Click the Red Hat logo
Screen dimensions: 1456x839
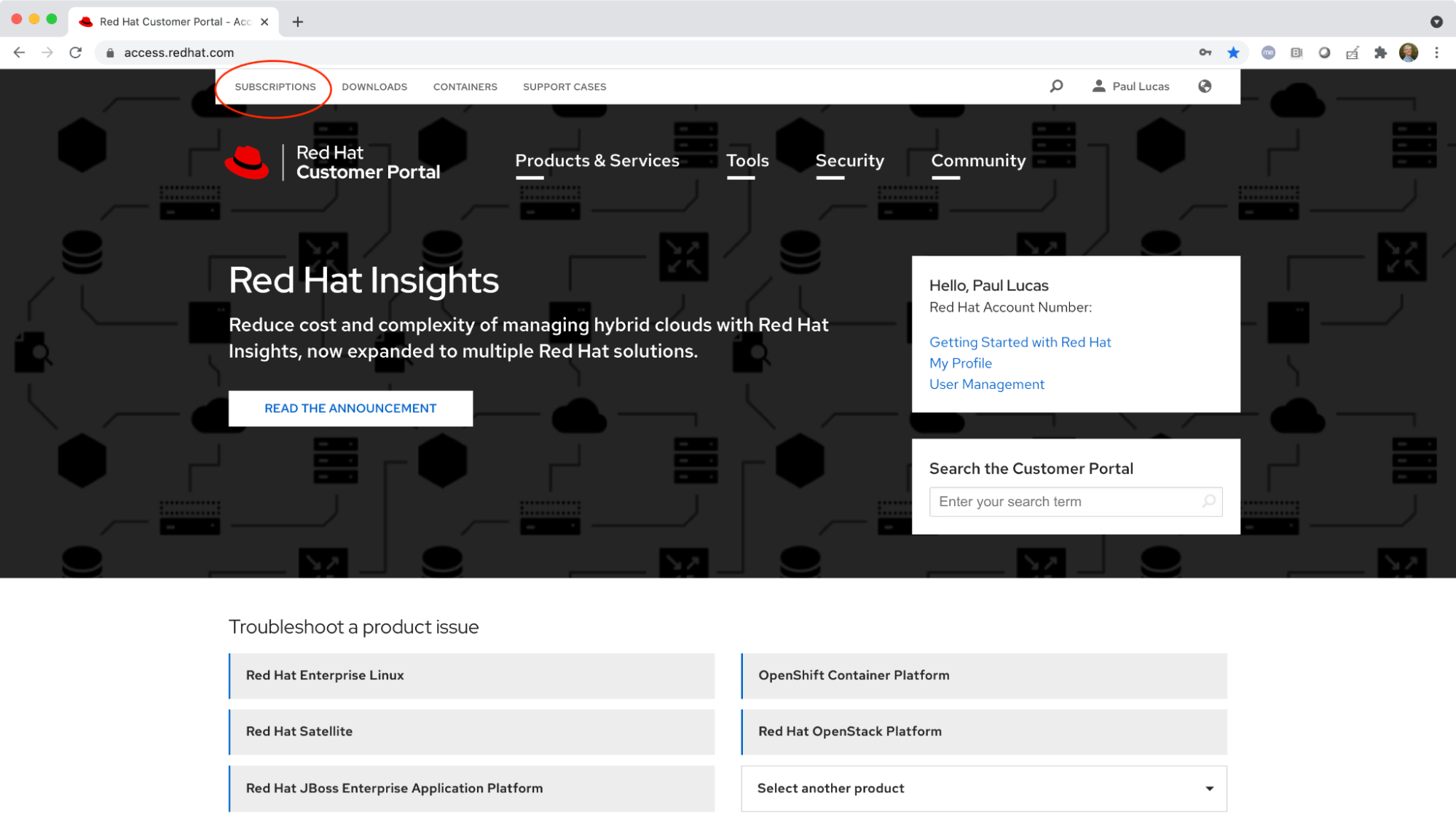248,162
